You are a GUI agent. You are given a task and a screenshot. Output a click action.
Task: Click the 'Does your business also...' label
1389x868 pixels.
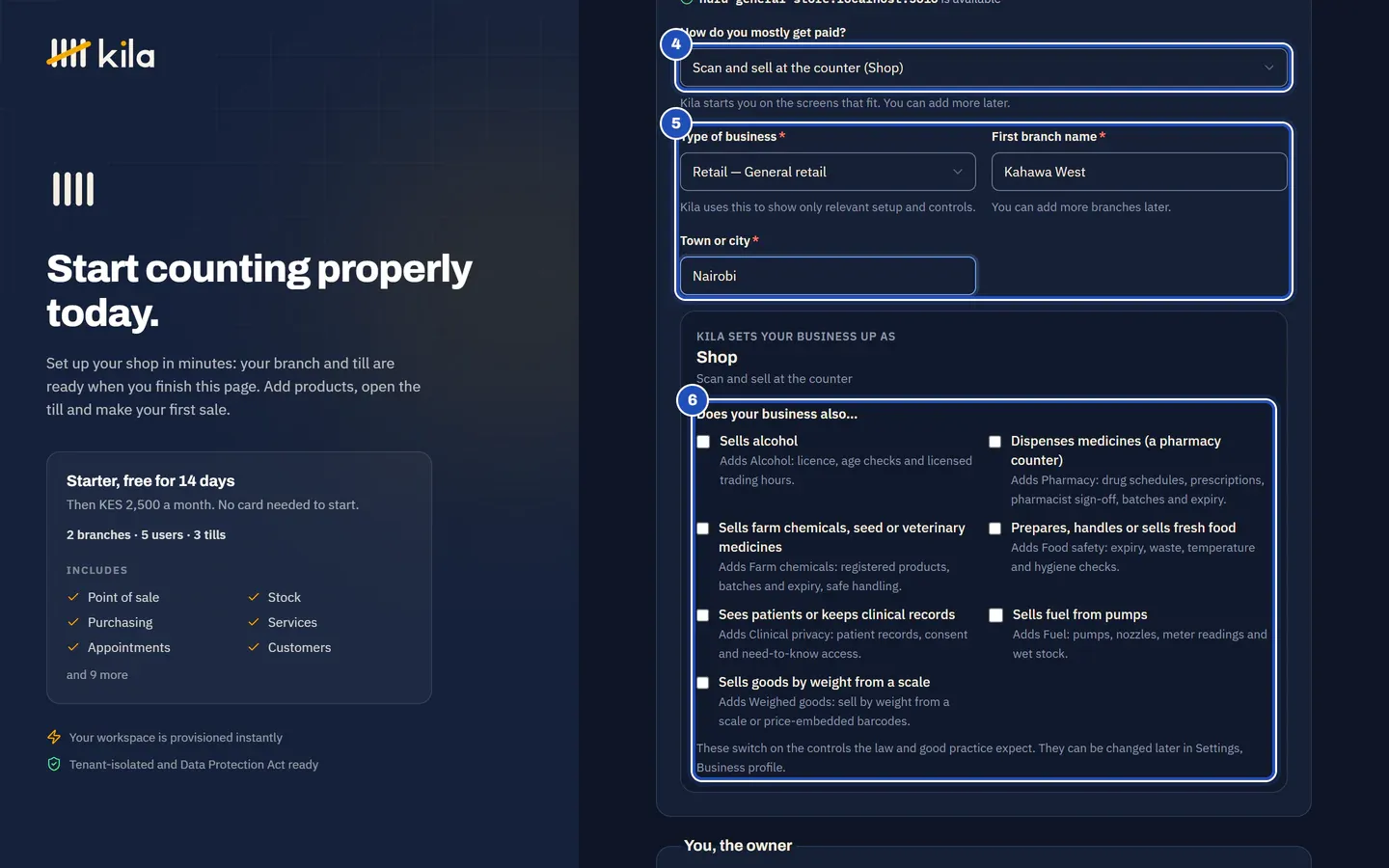point(777,414)
